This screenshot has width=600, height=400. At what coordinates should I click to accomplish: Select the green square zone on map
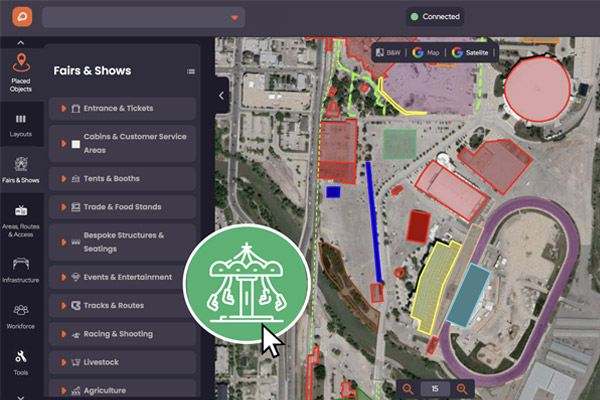point(400,144)
